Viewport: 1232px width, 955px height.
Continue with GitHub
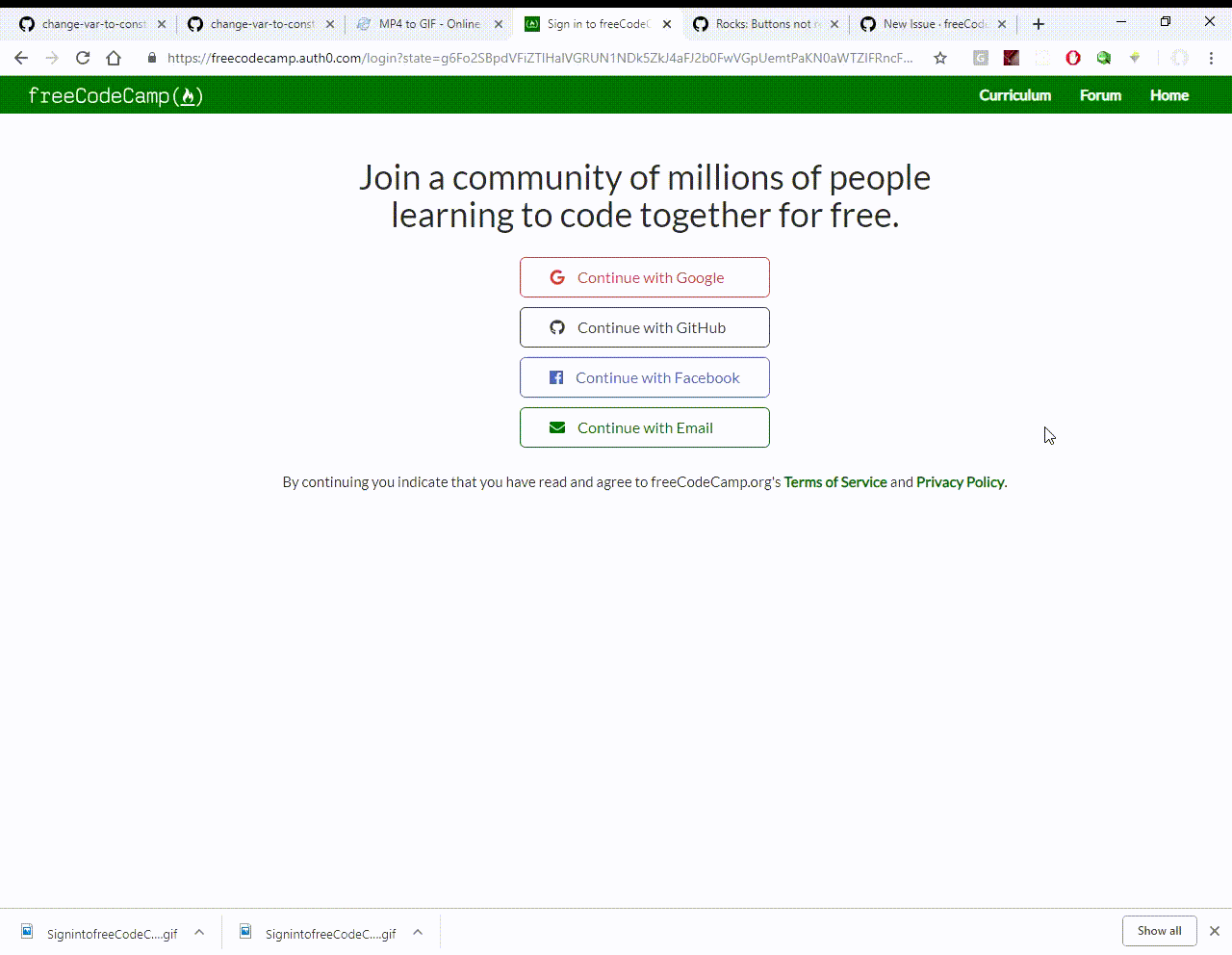(644, 327)
